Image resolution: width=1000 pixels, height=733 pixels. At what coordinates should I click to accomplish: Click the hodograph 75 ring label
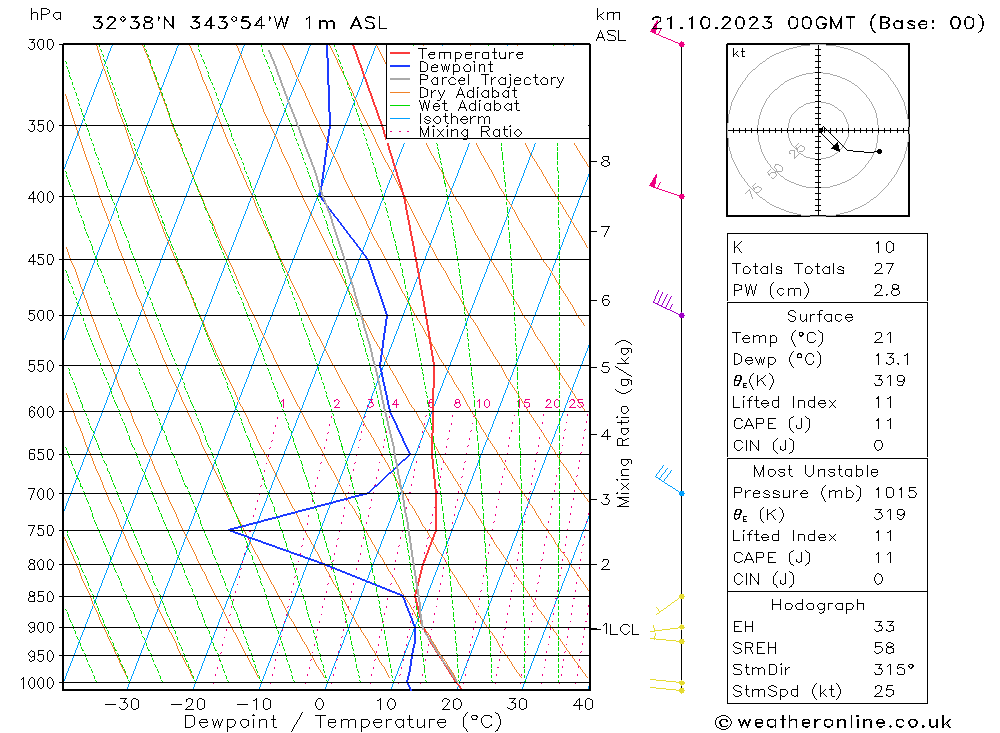coord(754,190)
